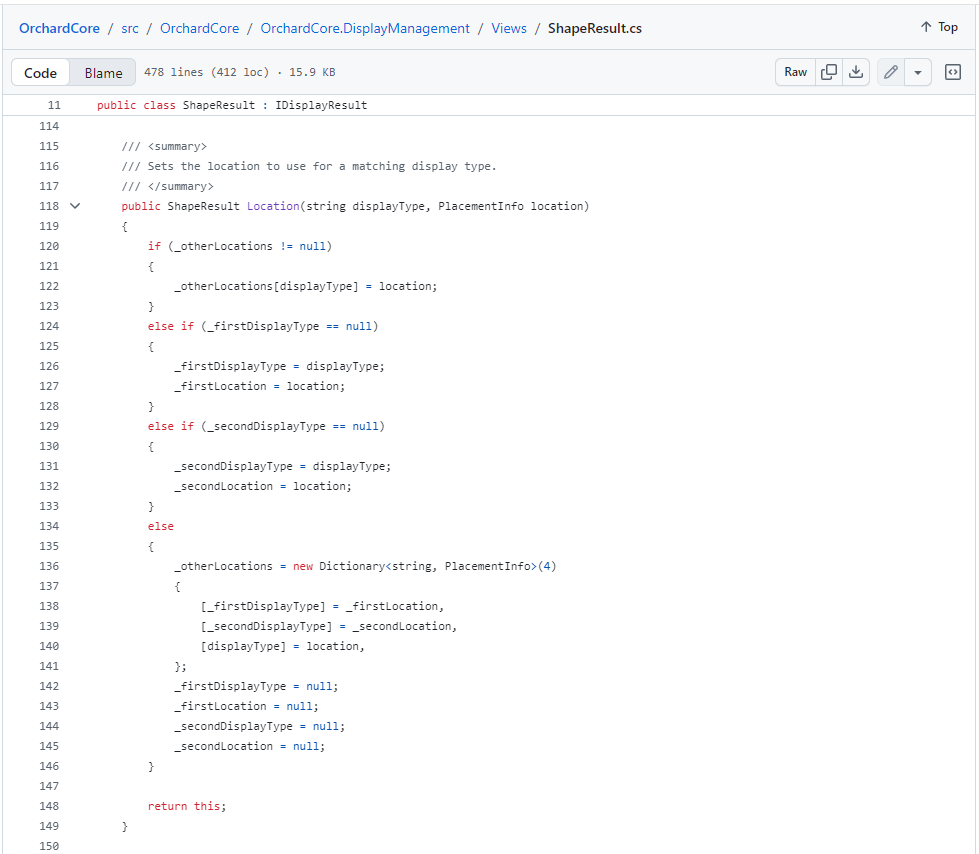Select line number 124
The width and height of the screenshot is (979, 854).
click(49, 326)
